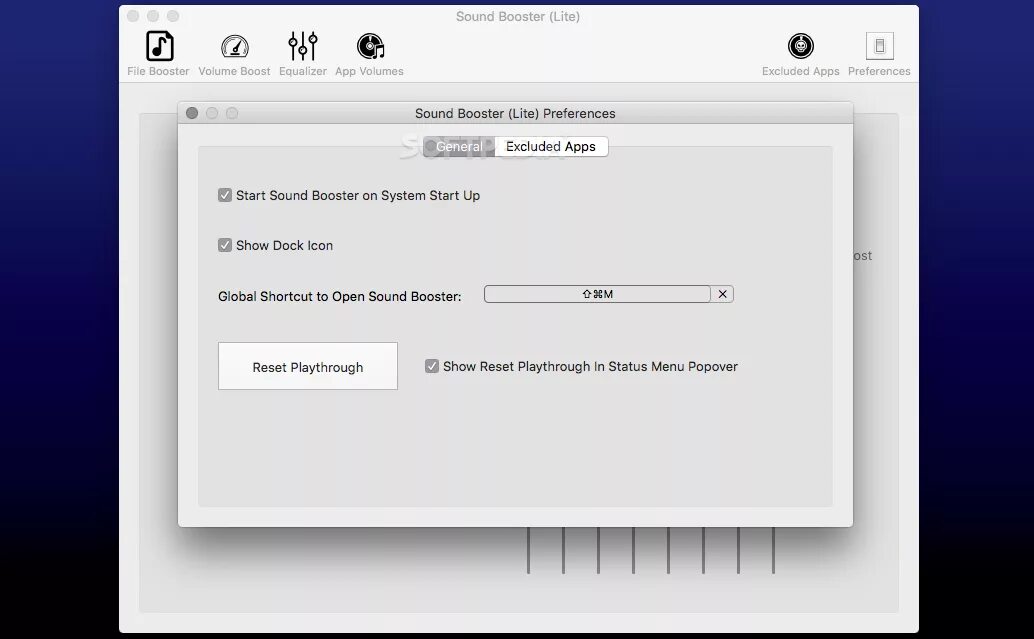Image resolution: width=1034 pixels, height=639 pixels.
Task: Click the Global Shortcut to Open Sound Booster label
Action: point(340,296)
